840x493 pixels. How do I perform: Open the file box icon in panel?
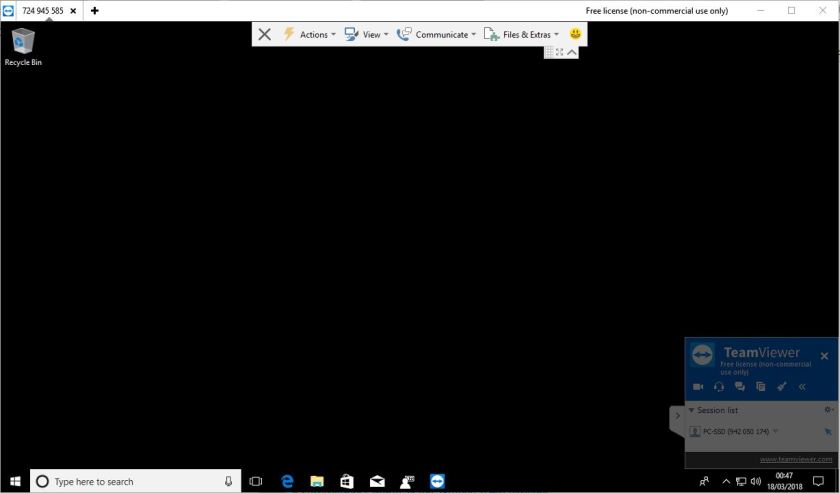coord(760,386)
